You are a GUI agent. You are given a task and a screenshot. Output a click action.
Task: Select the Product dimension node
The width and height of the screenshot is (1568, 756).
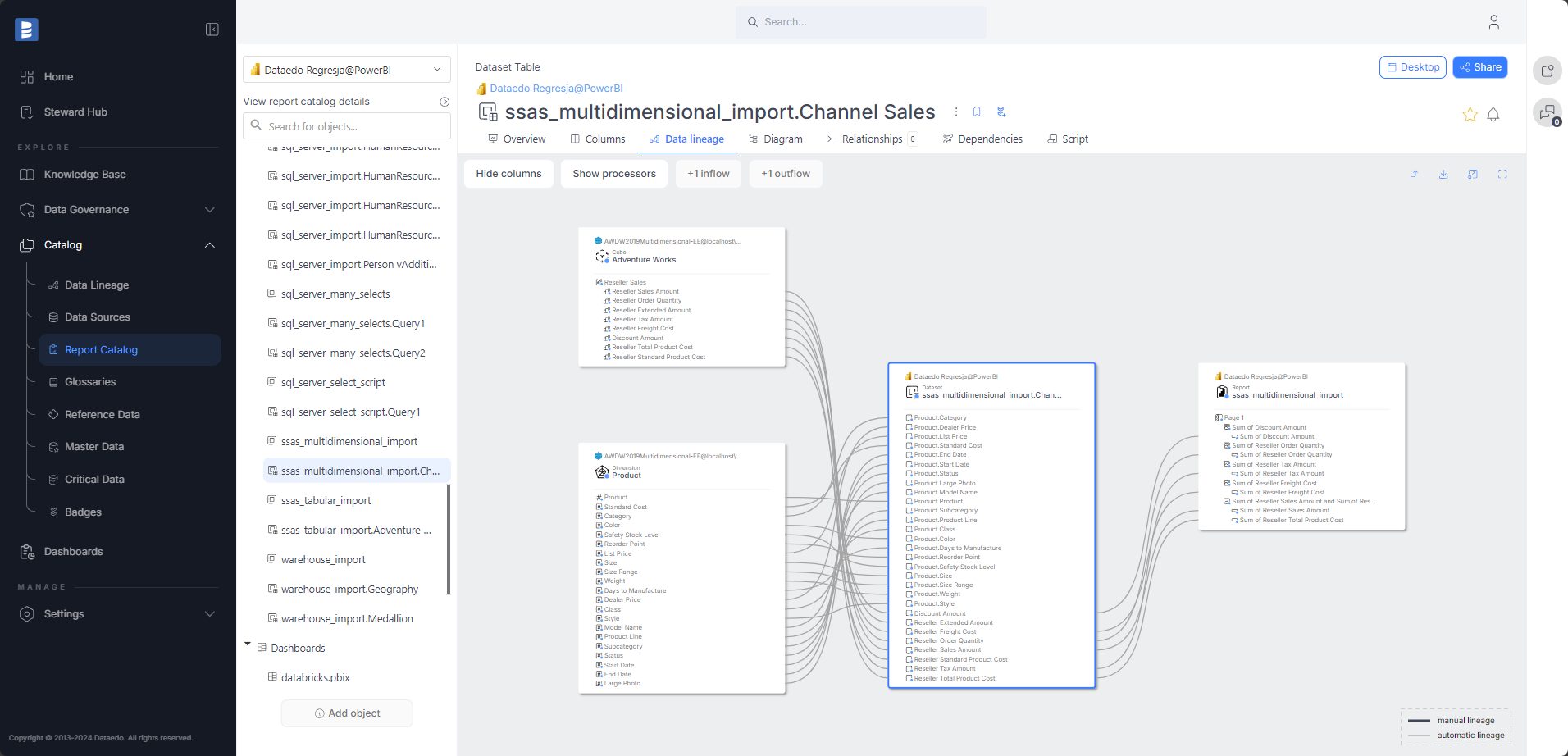coord(681,568)
